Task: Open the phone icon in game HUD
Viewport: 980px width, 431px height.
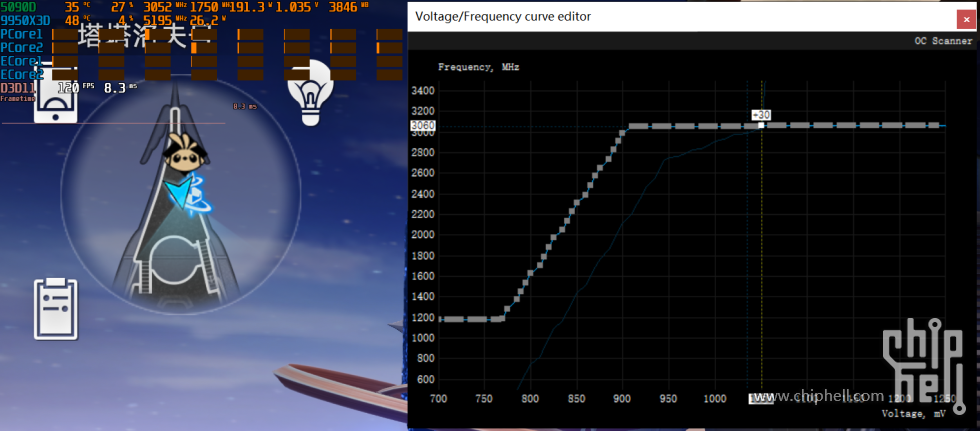Action: coord(56,94)
